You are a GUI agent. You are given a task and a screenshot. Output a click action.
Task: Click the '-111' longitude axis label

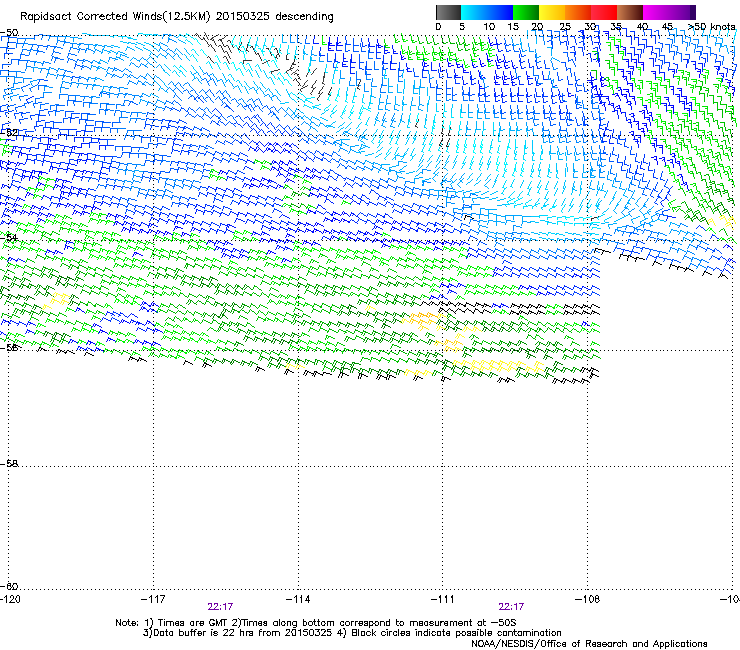coord(442,599)
